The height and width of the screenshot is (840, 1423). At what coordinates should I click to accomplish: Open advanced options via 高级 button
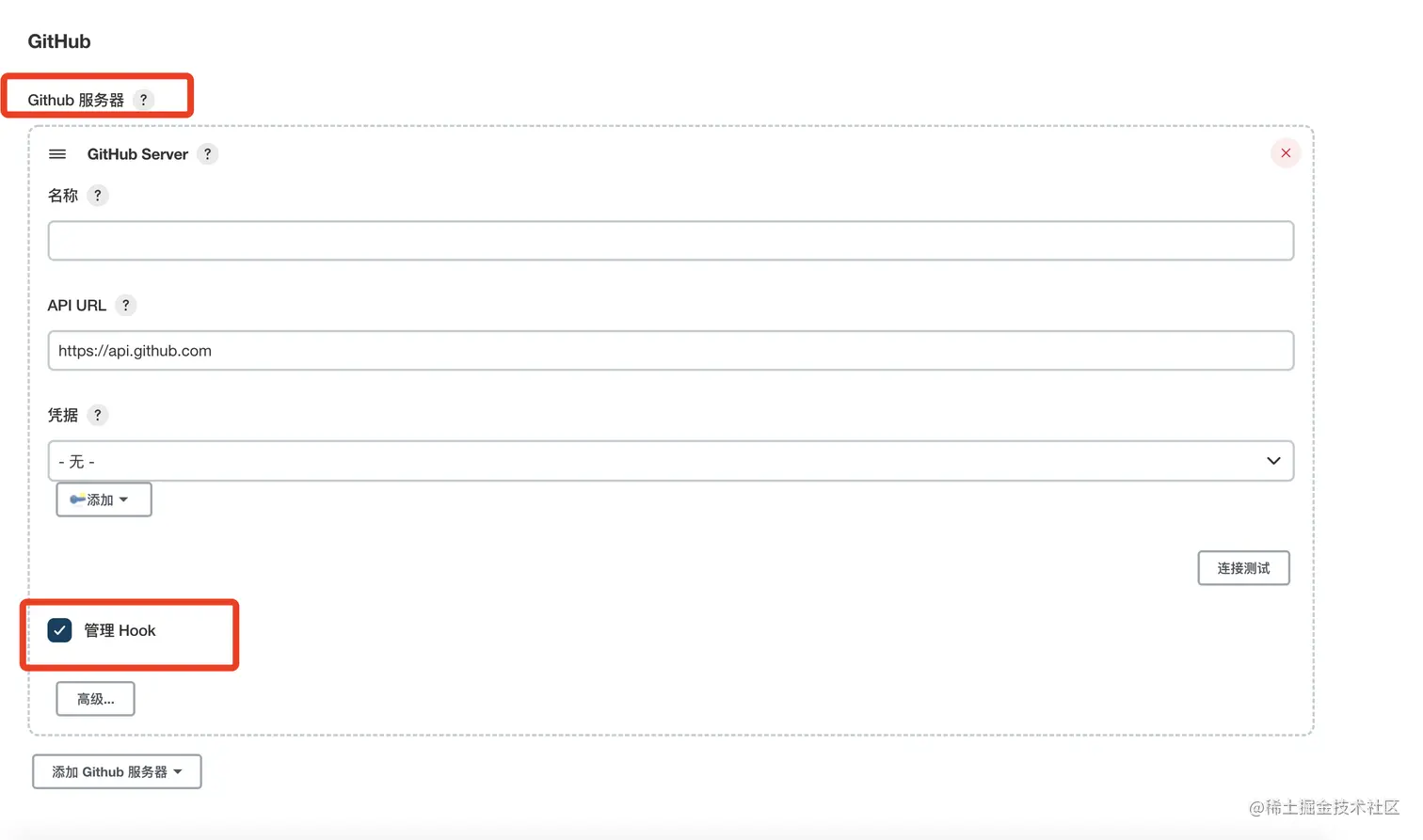[x=95, y=698]
